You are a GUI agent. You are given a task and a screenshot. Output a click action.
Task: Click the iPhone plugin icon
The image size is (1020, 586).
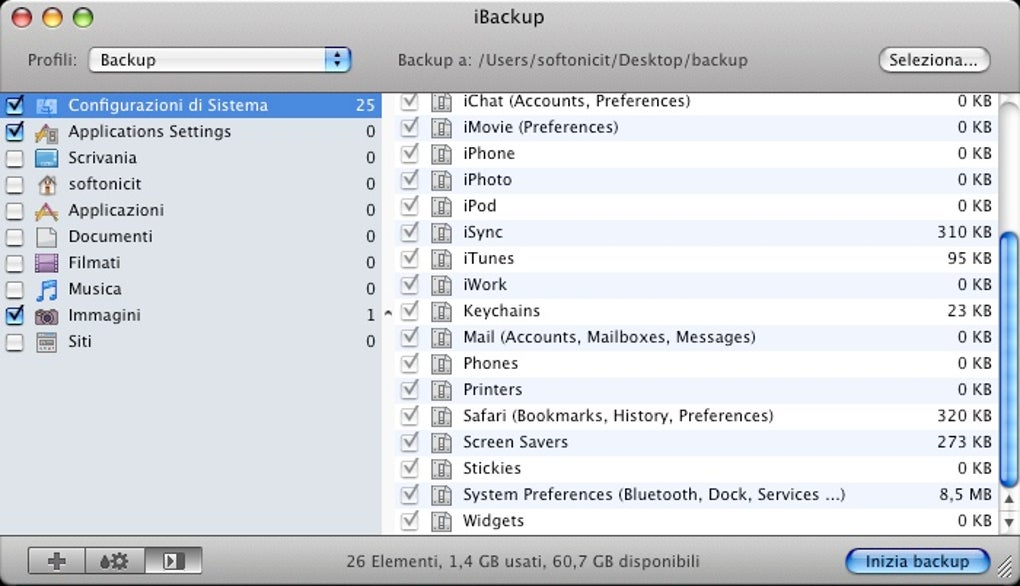tap(441, 154)
